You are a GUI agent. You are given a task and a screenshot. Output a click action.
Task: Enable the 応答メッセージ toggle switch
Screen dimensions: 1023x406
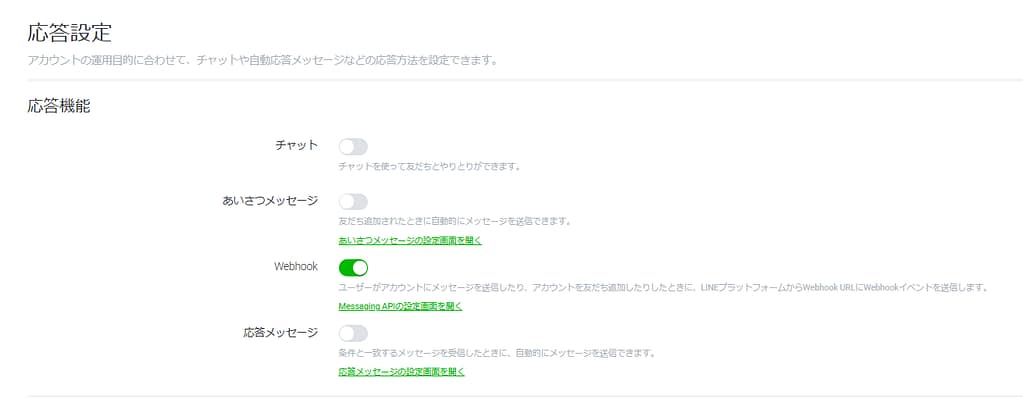[353, 333]
